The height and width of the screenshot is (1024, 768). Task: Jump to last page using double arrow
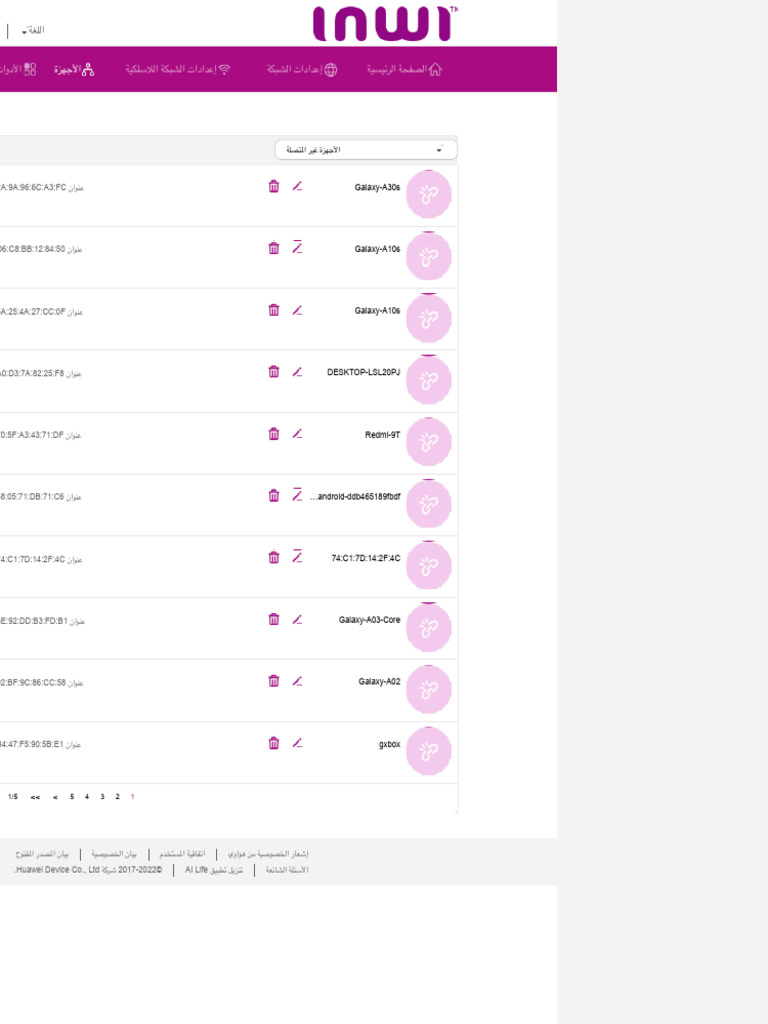[x=35, y=797]
